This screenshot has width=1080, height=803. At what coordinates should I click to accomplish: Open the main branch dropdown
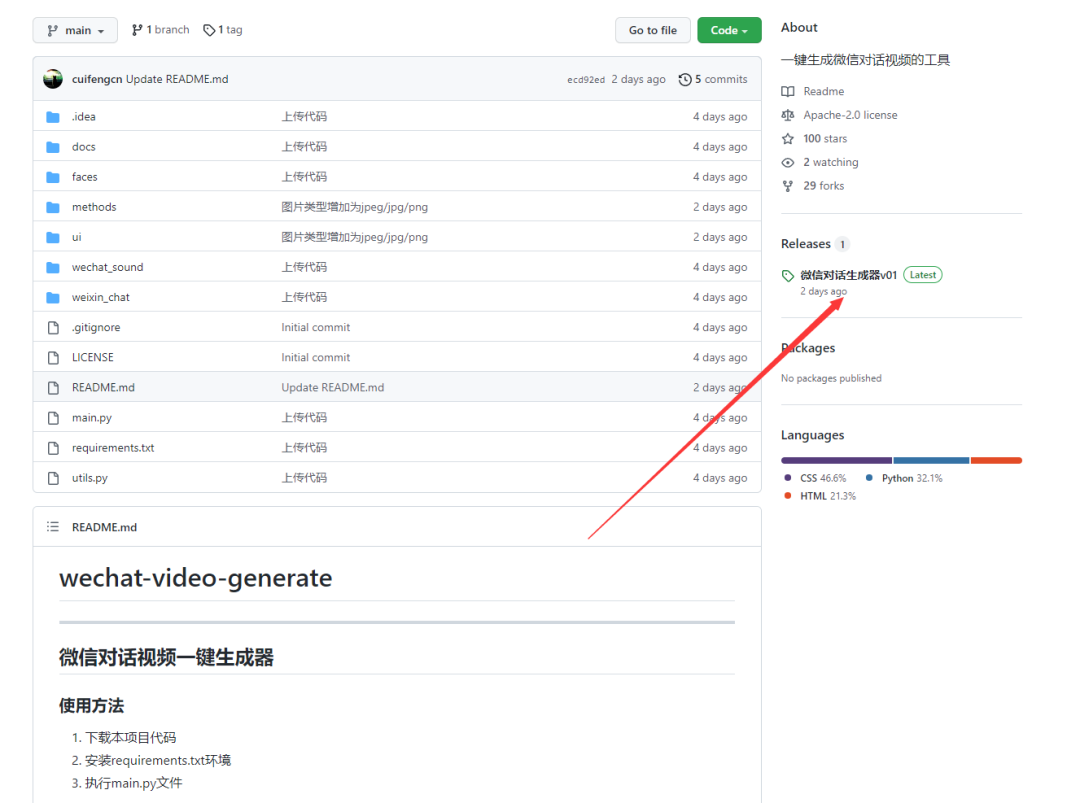(75, 30)
